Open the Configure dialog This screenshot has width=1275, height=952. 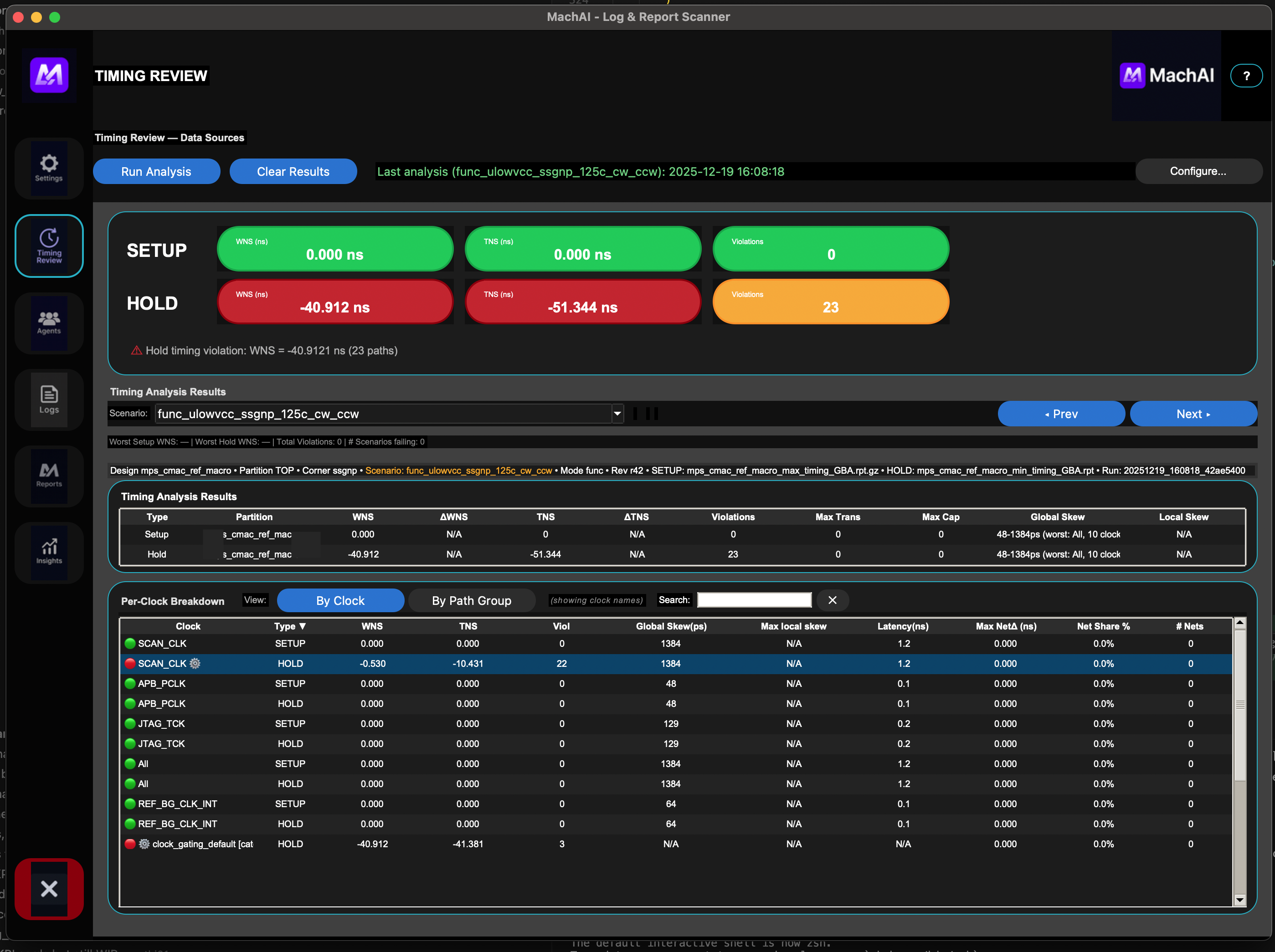point(1199,171)
